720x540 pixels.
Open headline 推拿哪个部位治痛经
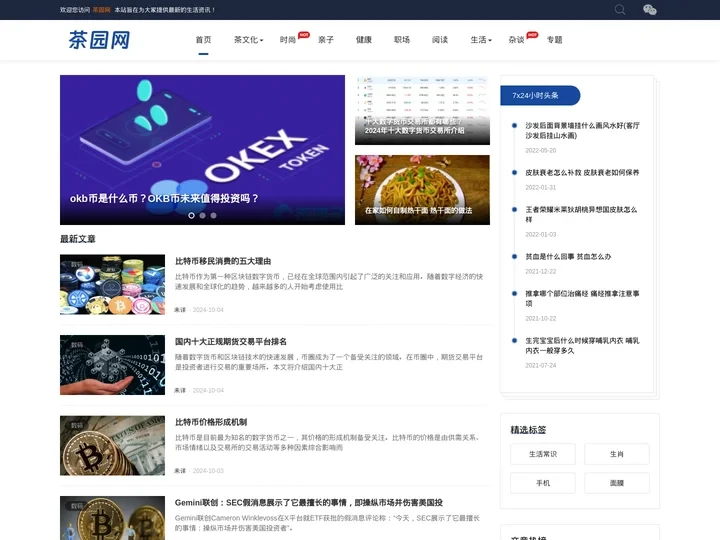[582, 298]
